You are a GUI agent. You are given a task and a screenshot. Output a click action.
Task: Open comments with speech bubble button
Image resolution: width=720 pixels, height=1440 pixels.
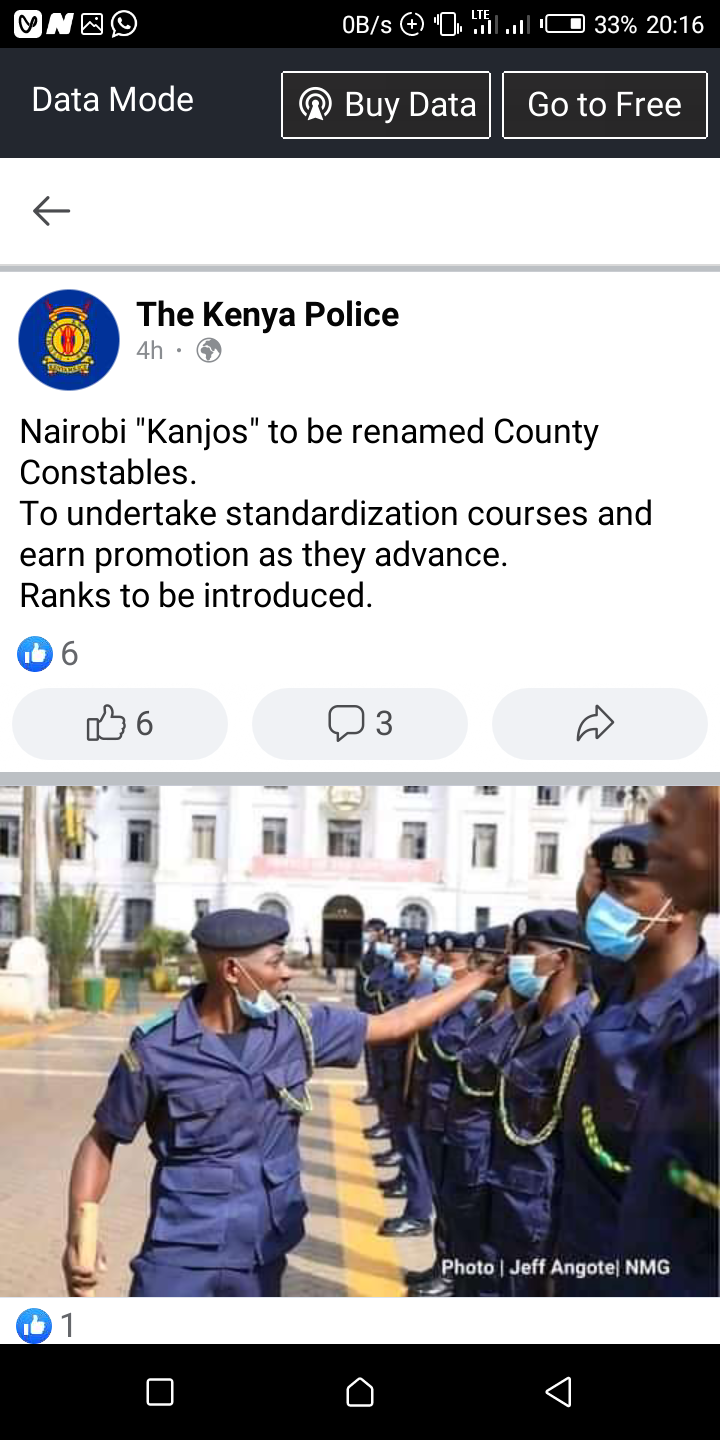(x=360, y=723)
